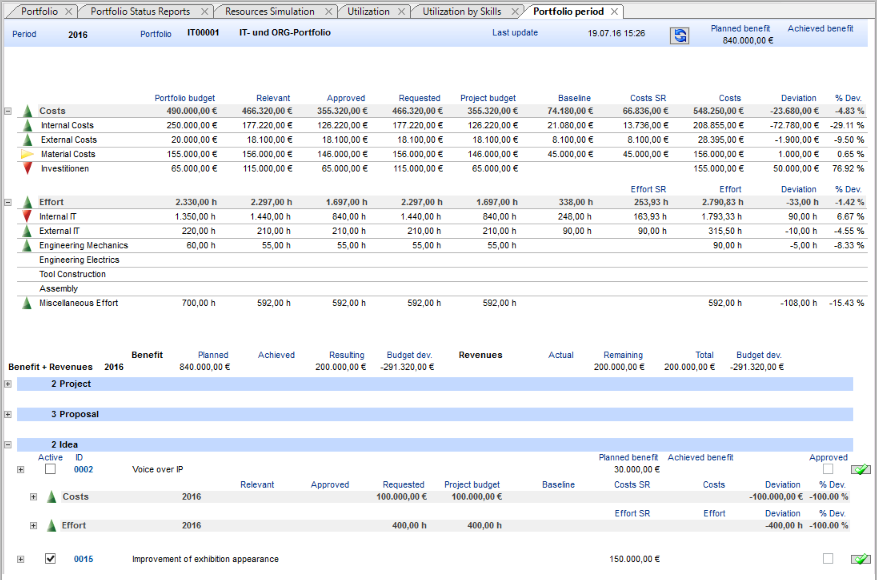Click green arrow for Engineering Mechanics
The width and height of the screenshot is (877, 580).
(x=27, y=246)
